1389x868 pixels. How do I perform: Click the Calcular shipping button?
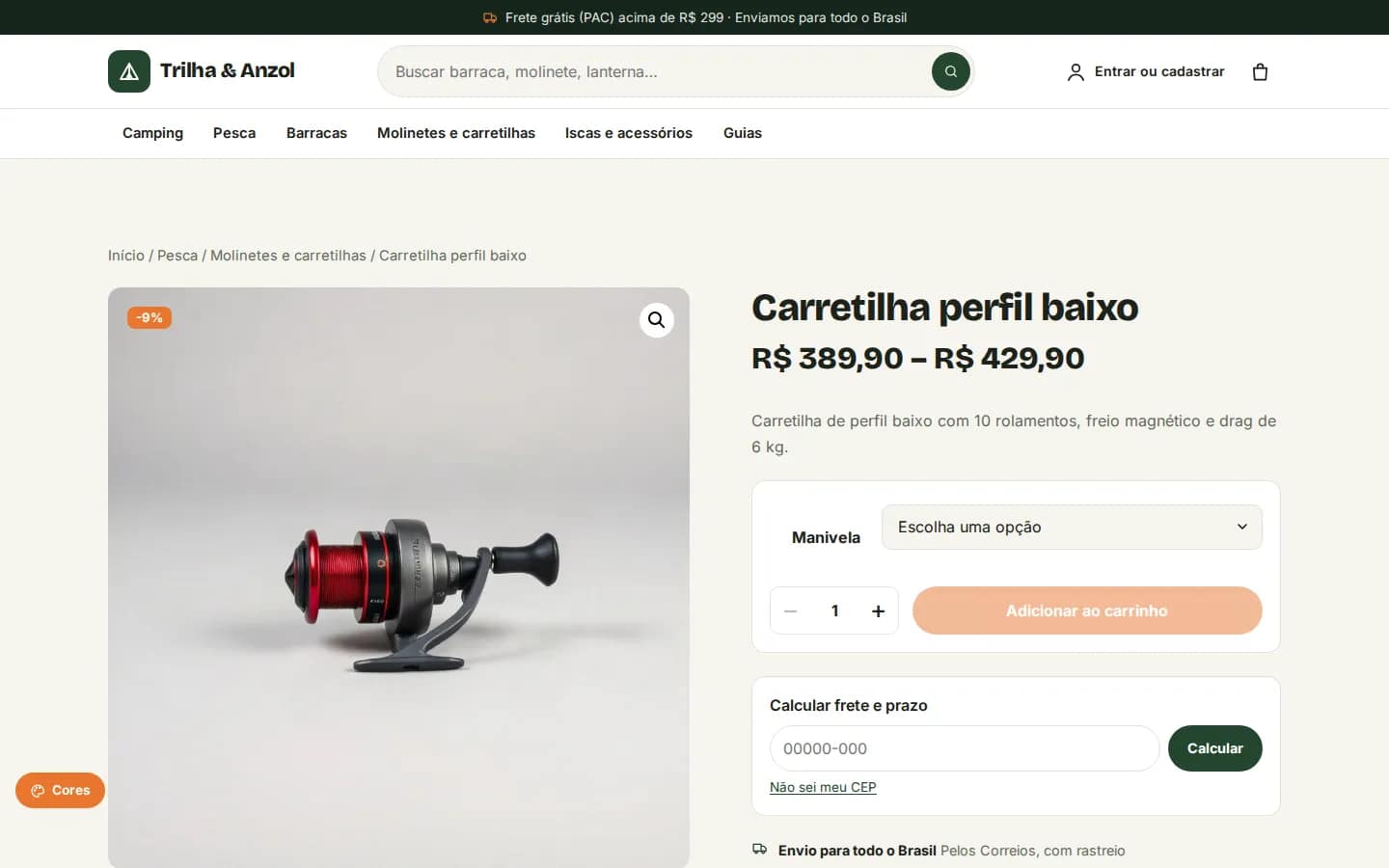point(1215,748)
